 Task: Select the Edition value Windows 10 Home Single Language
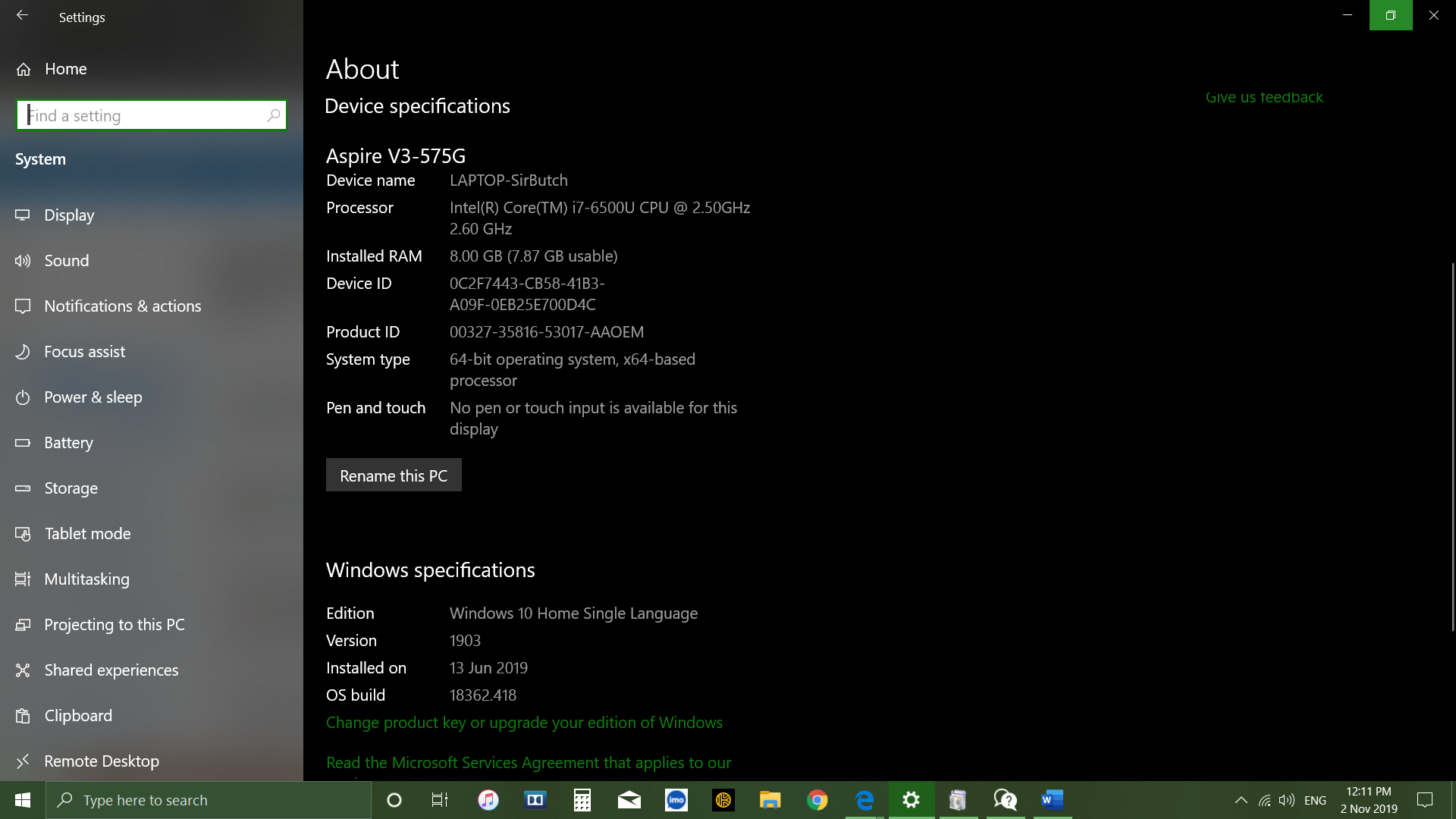pos(573,613)
